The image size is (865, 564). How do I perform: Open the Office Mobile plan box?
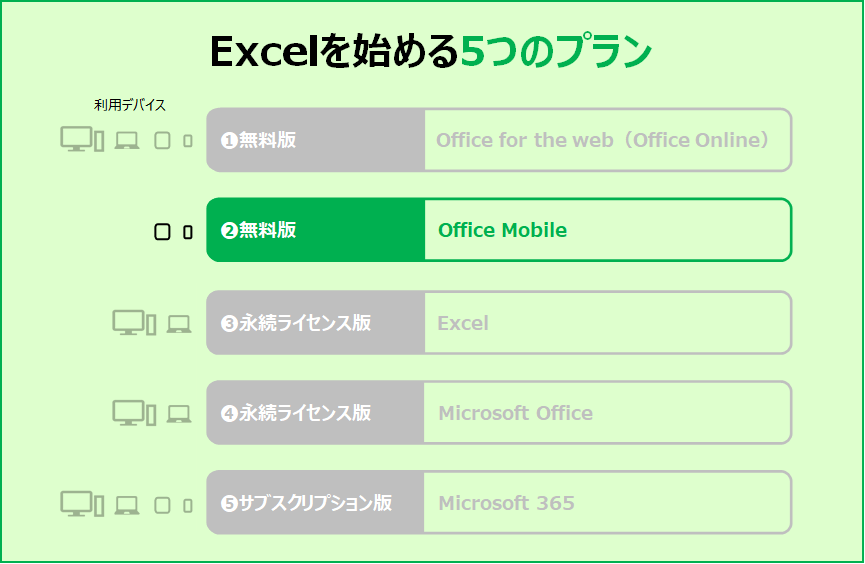[x=608, y=230]
